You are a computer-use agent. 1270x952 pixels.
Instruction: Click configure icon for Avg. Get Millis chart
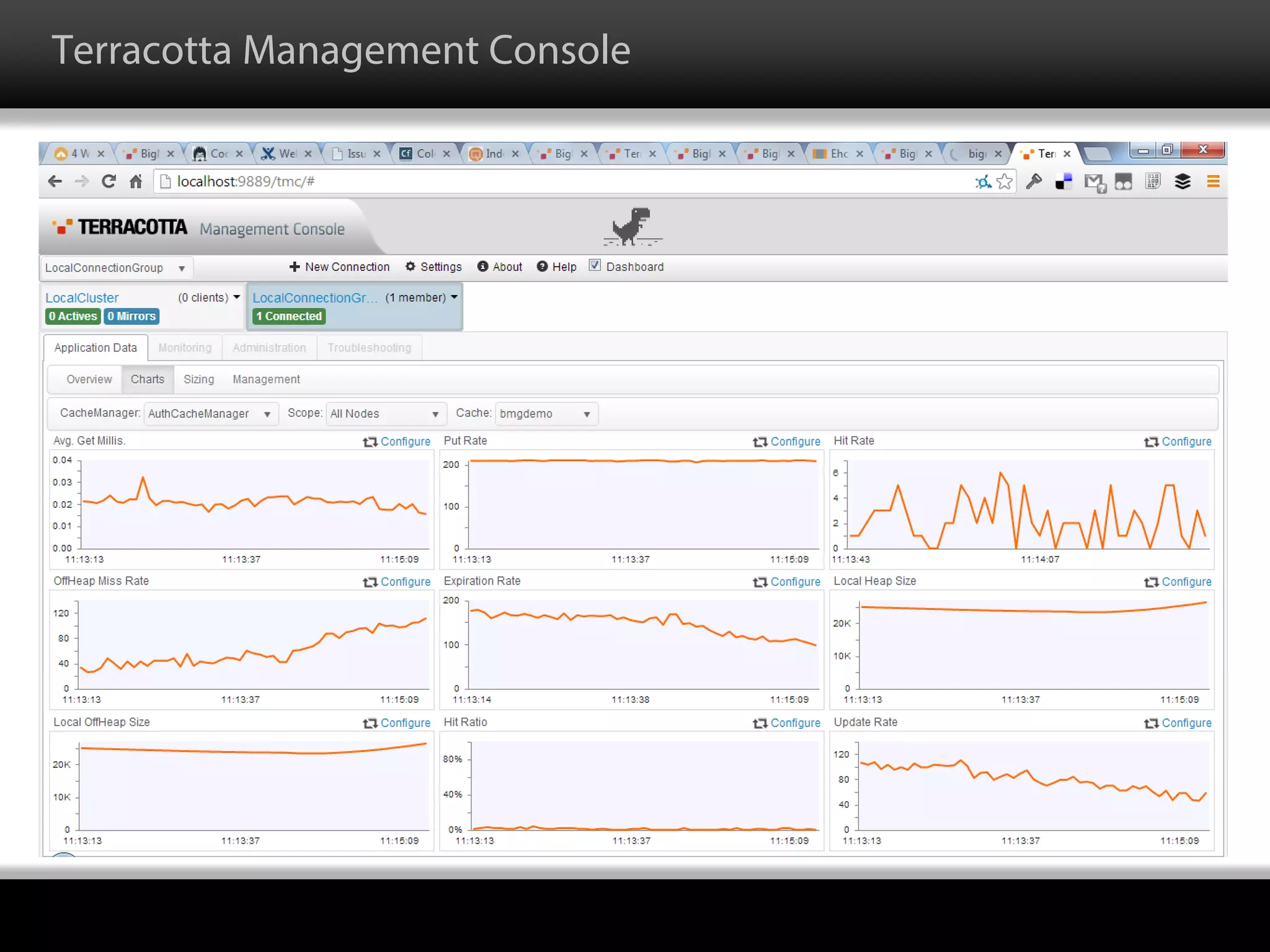point(370,442)
